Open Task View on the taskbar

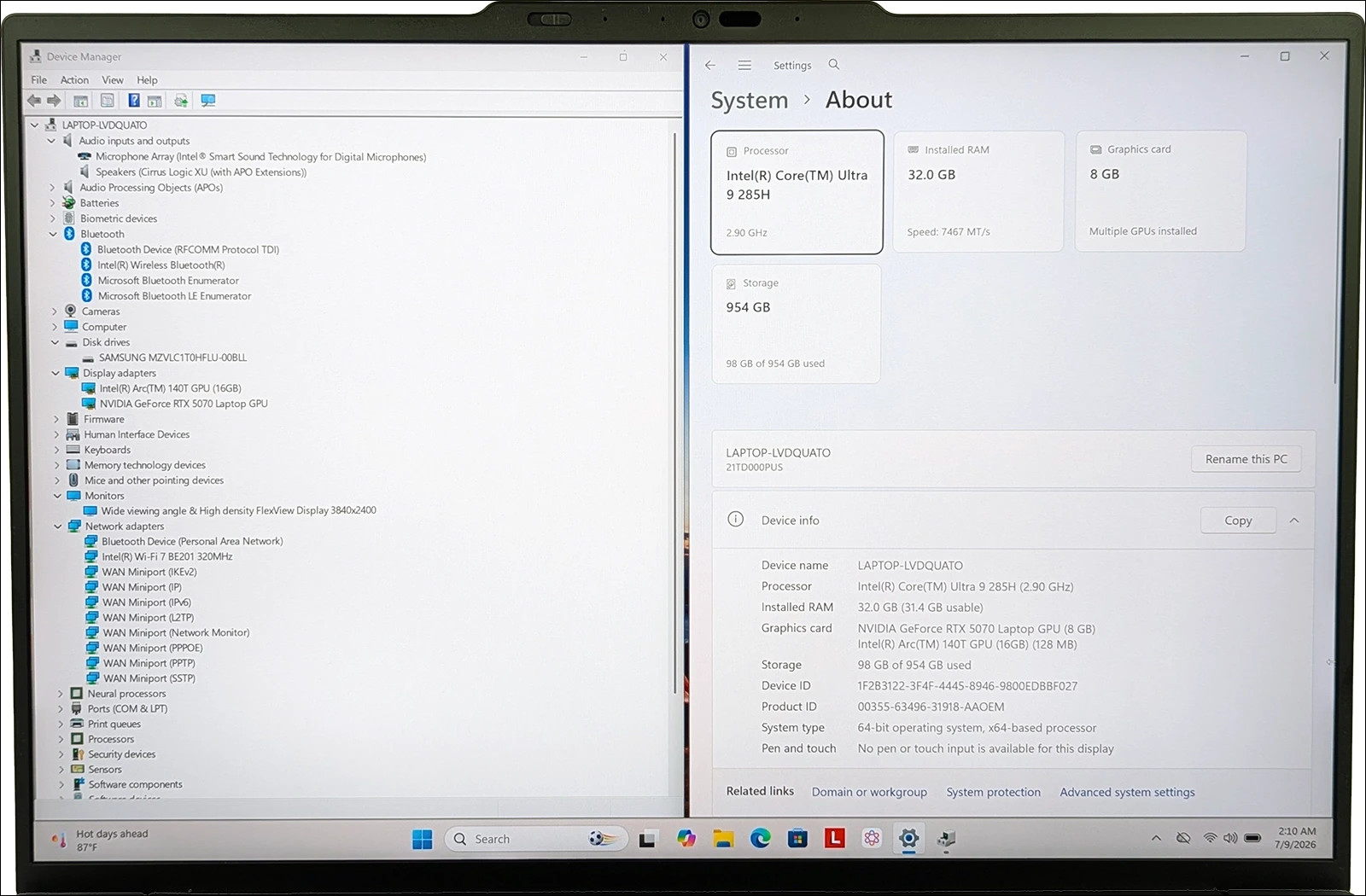point(646,839)
